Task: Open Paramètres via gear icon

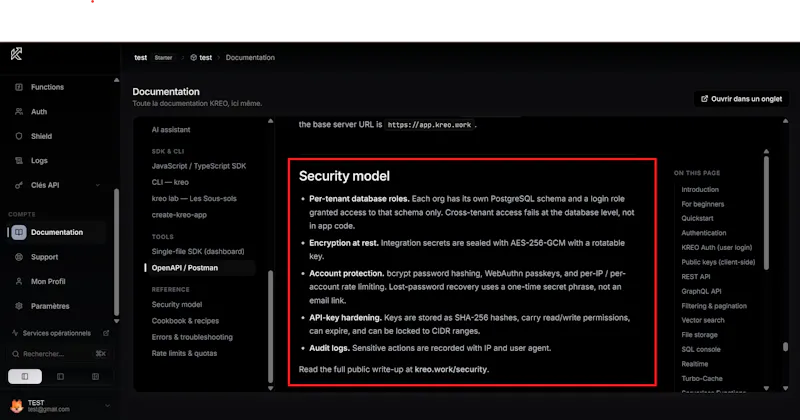Action: 19,306
